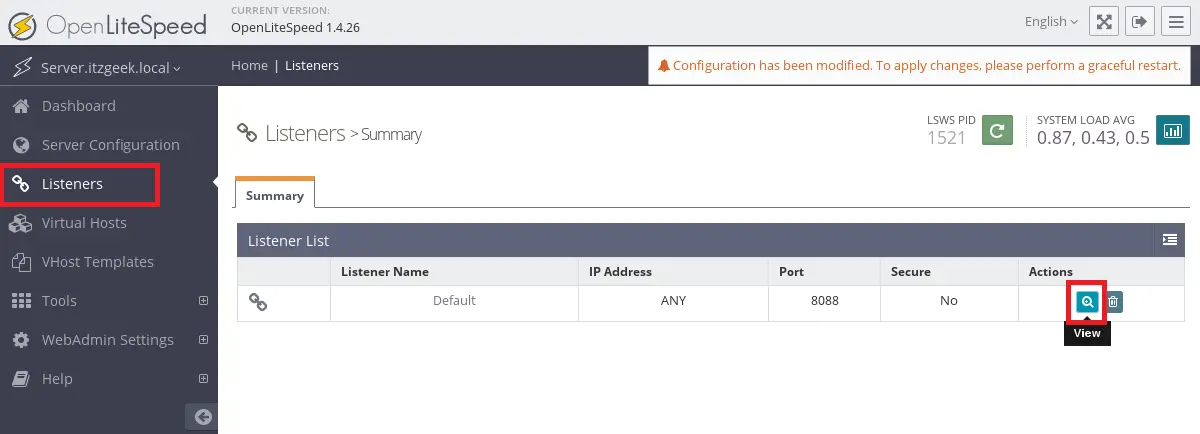Expand the Help sidebar submenu
The width and height of the screenshot is (1200, 434).
(x=203, y=378)
